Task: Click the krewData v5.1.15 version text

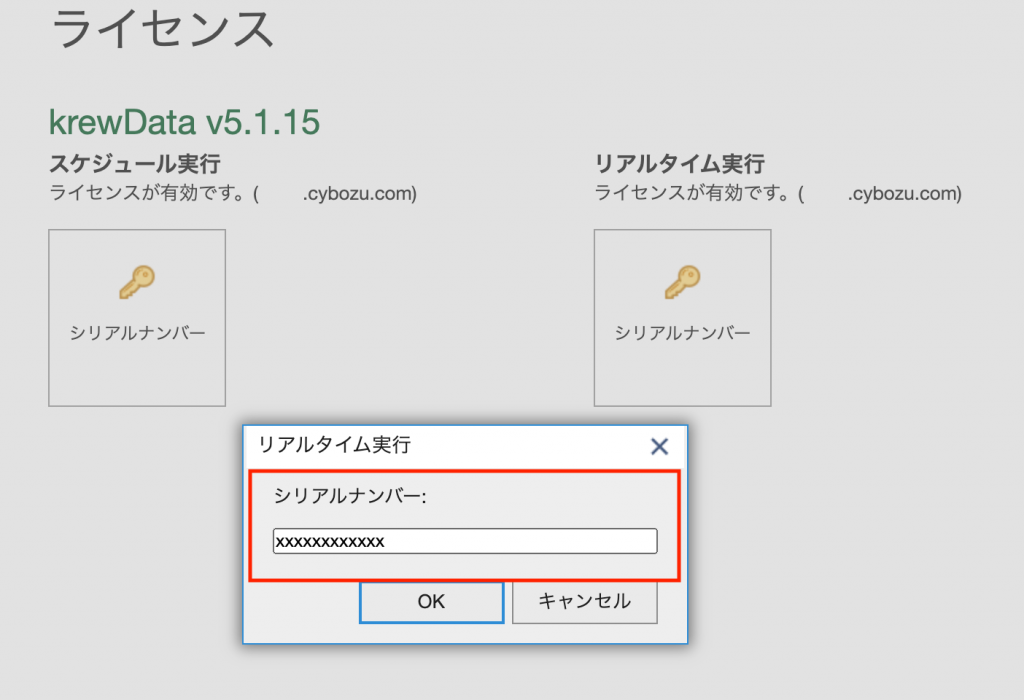Action: coord(184,122)
